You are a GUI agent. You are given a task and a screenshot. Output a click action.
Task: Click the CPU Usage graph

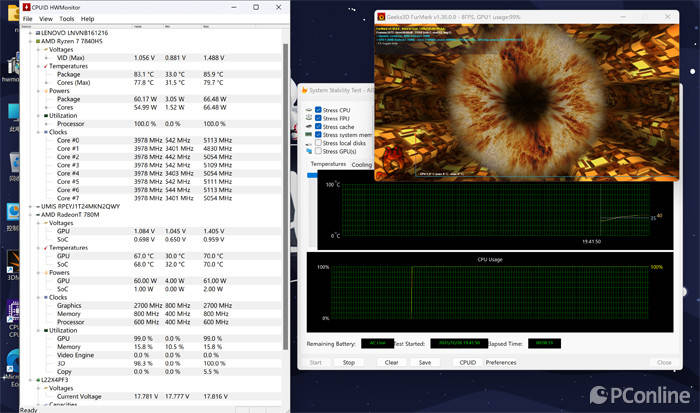pyautogui.click(x=490, y=292)
